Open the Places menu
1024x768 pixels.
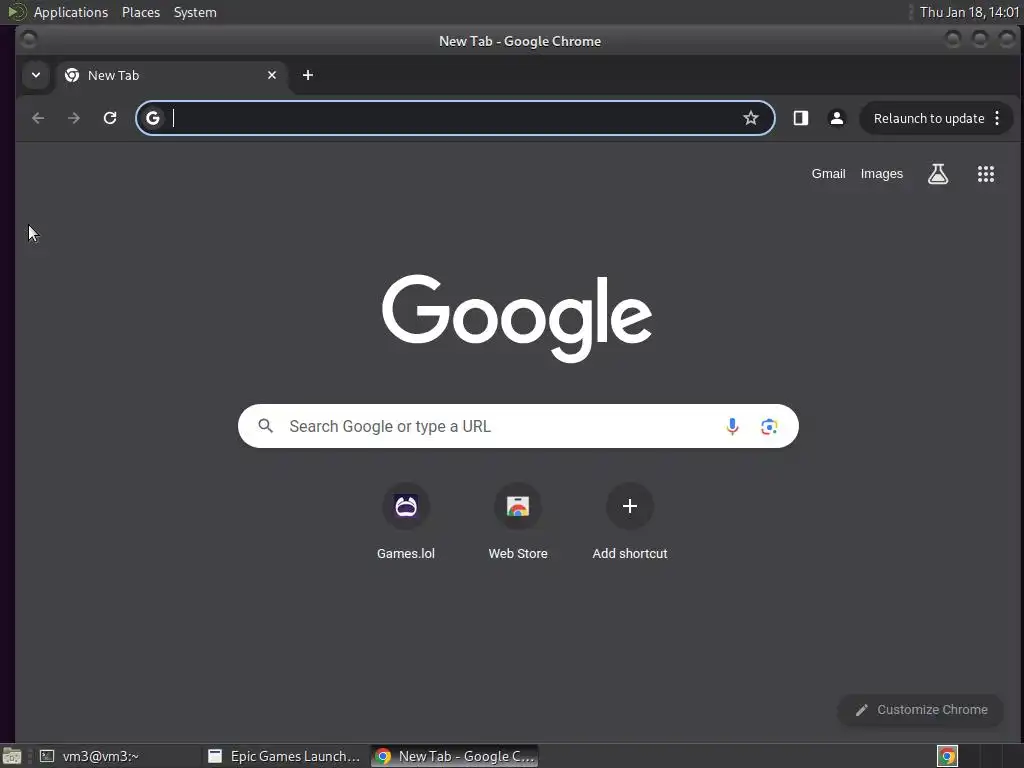tap(141, 12)
